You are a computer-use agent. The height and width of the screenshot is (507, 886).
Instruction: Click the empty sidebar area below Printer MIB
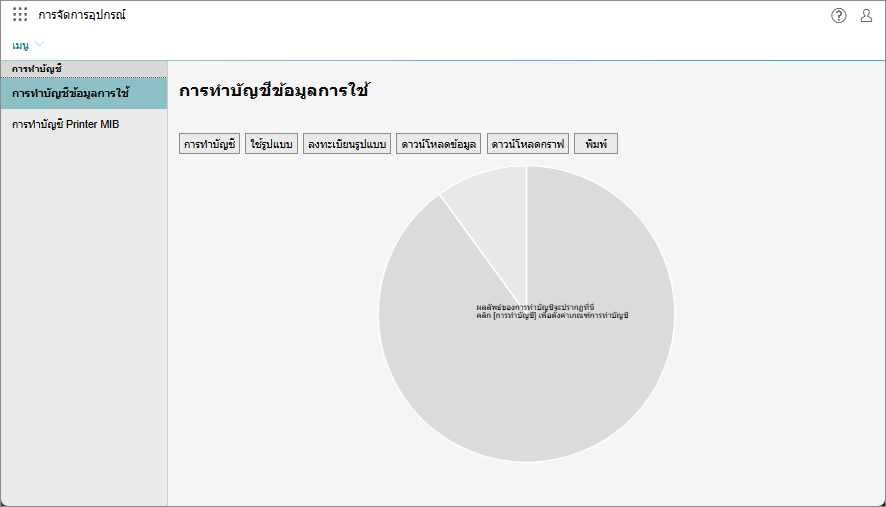coord(83,320)
